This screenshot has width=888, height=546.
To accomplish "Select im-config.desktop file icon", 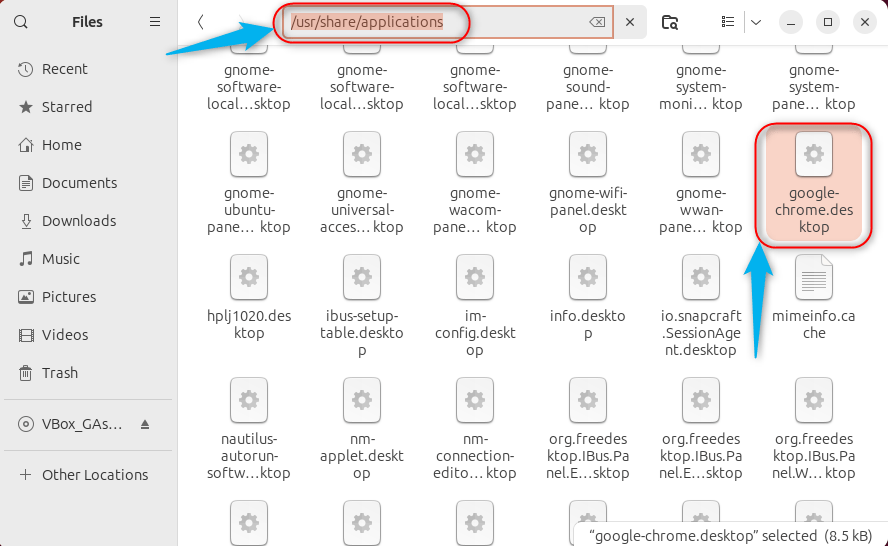I will tap(475, 277).
